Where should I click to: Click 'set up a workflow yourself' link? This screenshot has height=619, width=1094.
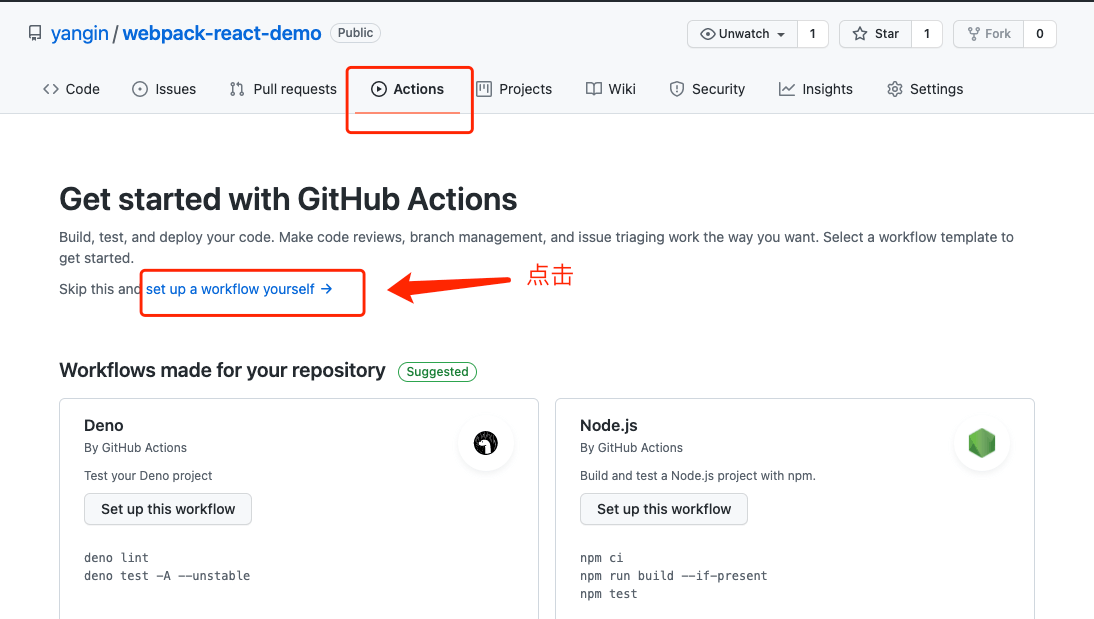pos(239,289)
